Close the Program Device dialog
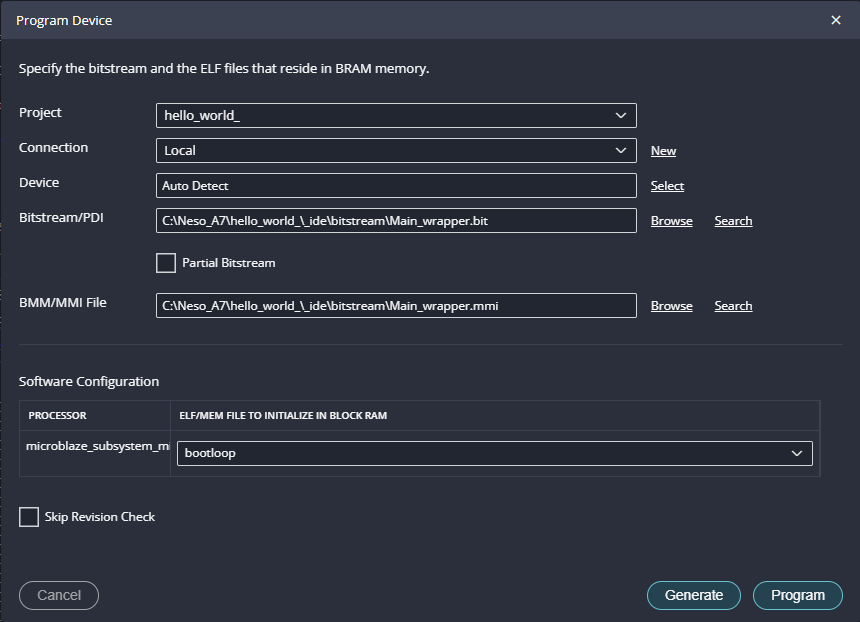 (x=836, y=20)
